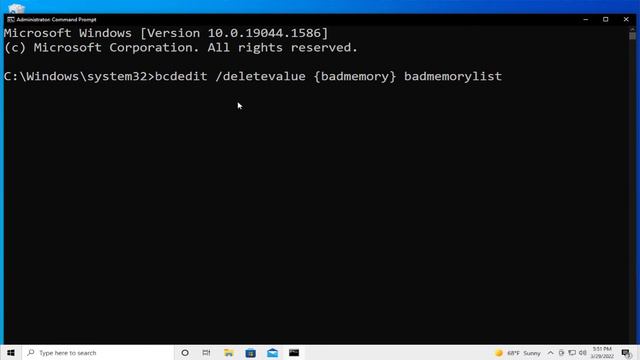Viewport: 640px width, 360px height.
Task: Click the 'bcdedit /deletevalue' command text
Action: click(230, 76)
